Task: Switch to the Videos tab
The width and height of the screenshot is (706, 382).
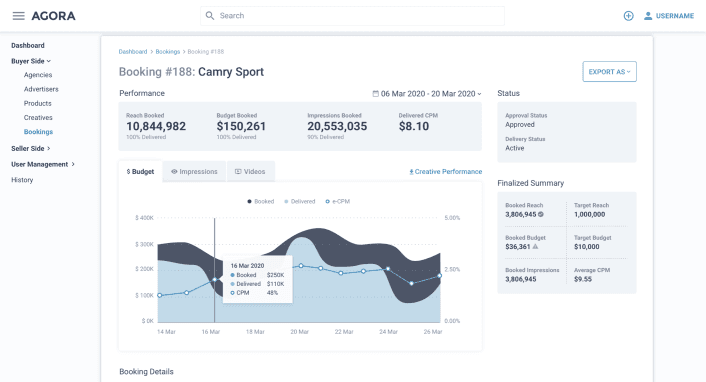Action: pyautogui.click(x=250, y=172)
